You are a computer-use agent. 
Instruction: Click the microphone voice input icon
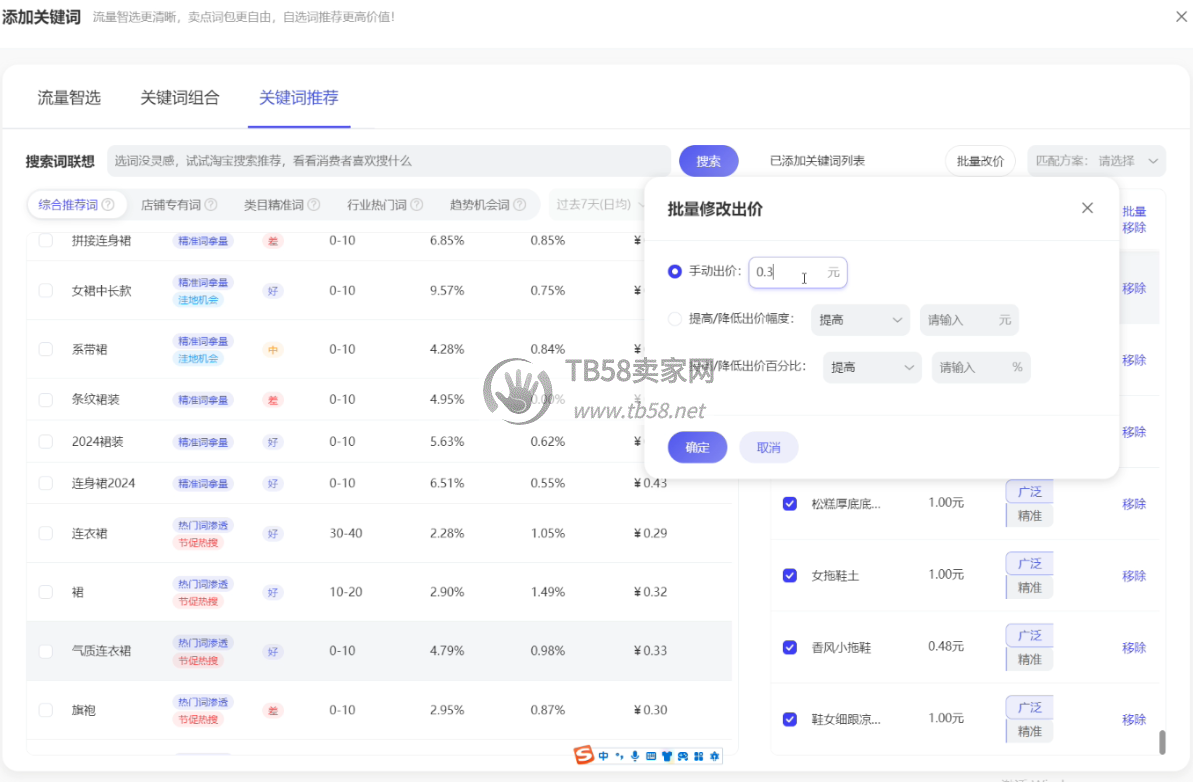(x=635, y=757)
